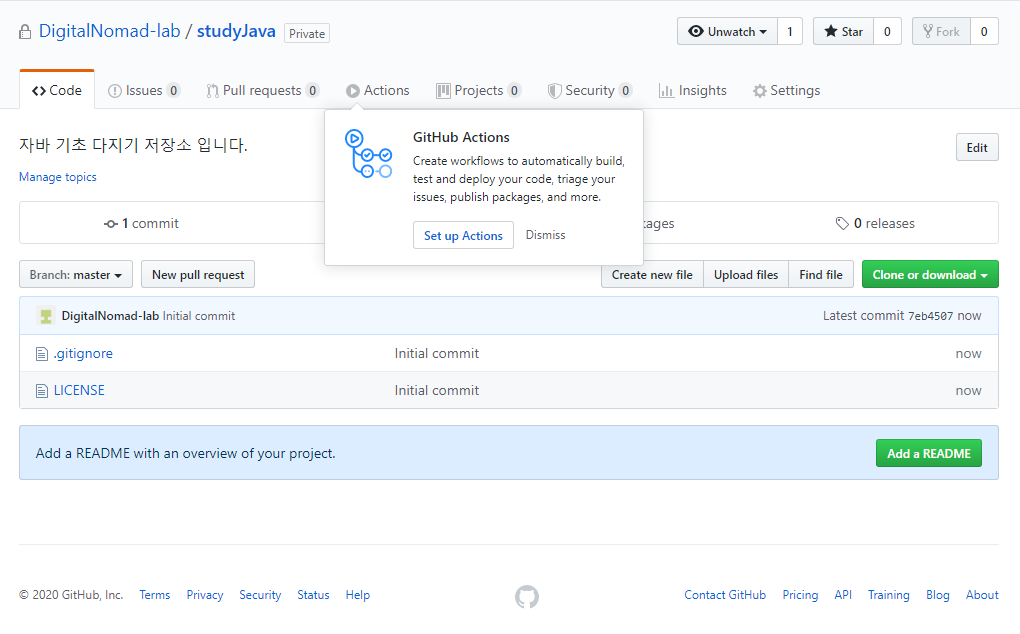
Task: Go to the Settings tab
Action: [x=786, y=91]
